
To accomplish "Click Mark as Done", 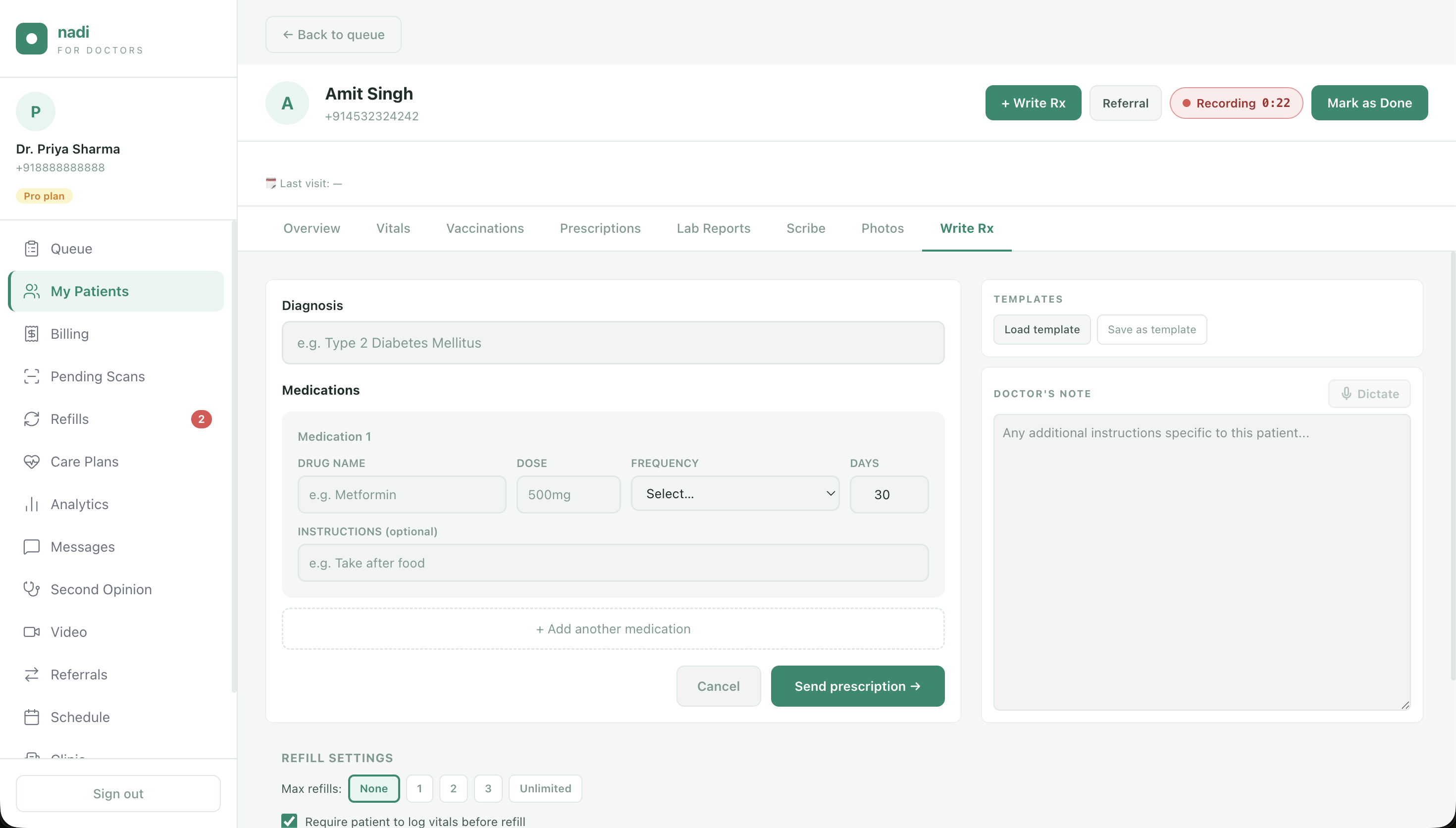I will (1369, 103).
